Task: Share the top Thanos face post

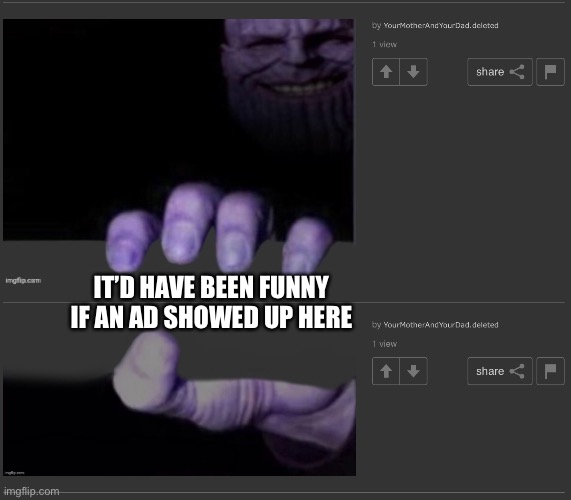Action: pos(500,72)
